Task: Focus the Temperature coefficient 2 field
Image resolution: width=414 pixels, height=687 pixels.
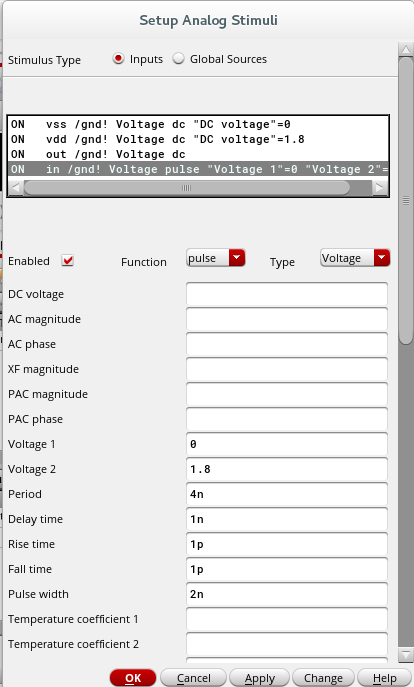Action: (x=287, y=644)
